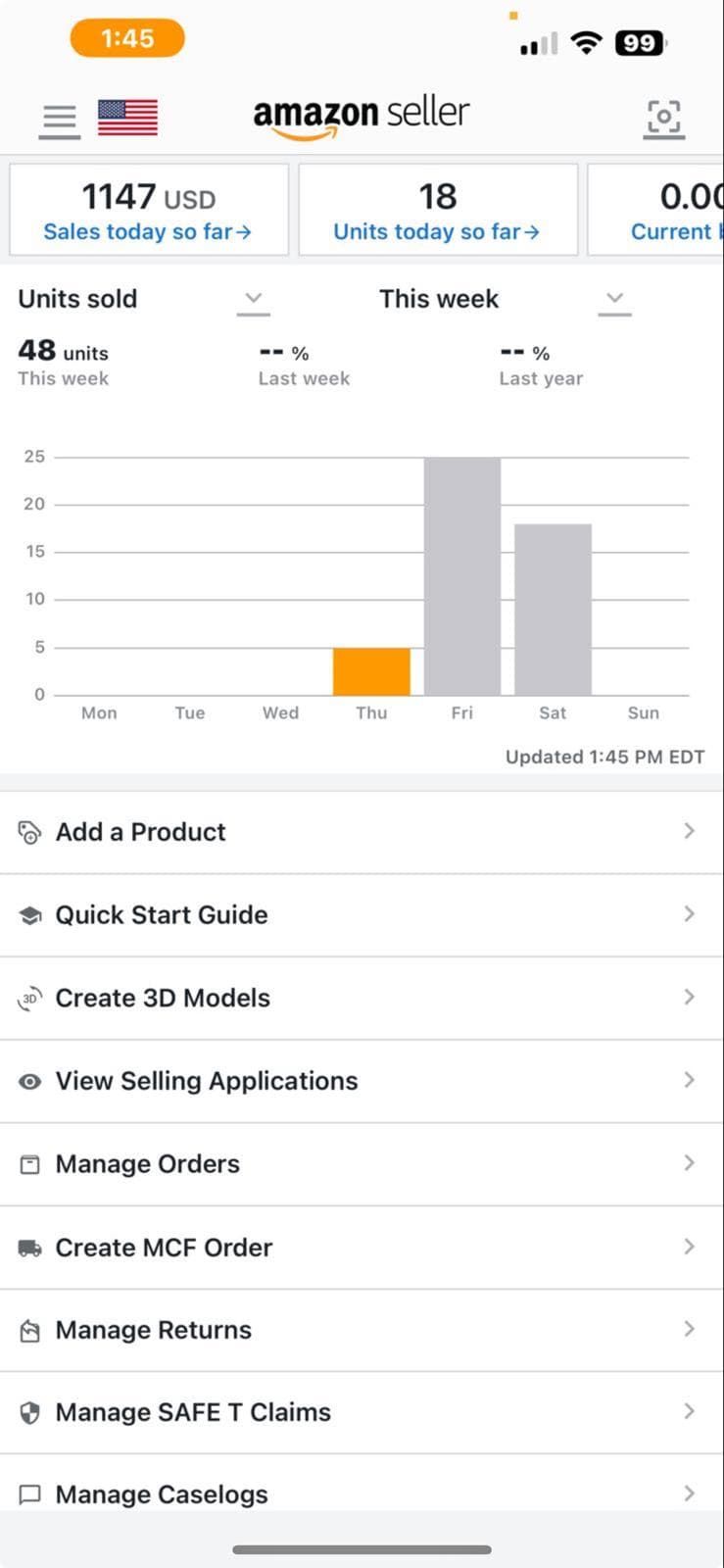Tap the View Selling Applications eye icon
This screenshot has height=1568, width=724.
pos(30,1082)
